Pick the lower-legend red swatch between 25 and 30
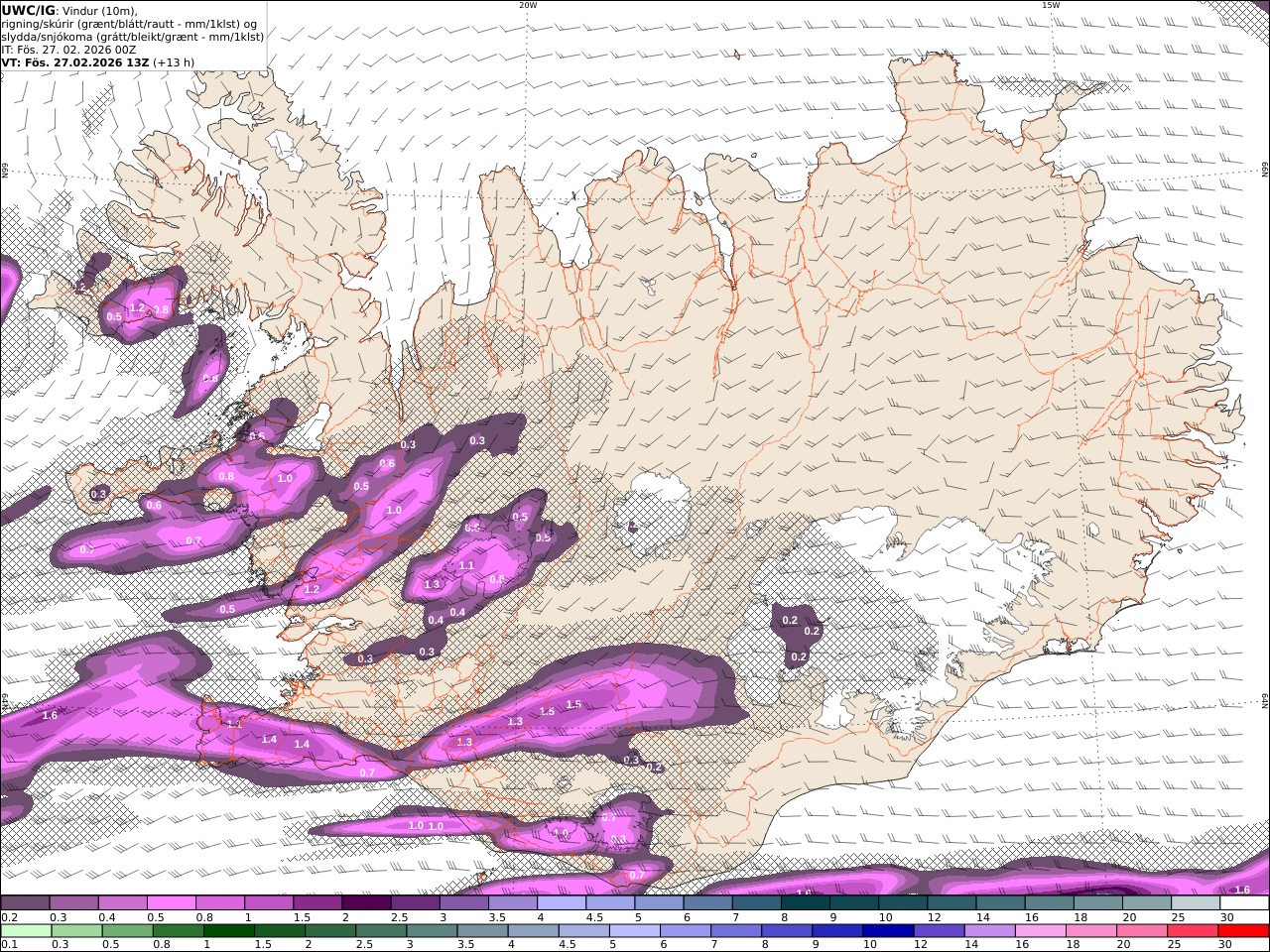The width and height of the screenshot is (1270, 952). (x=1192, y=931)
